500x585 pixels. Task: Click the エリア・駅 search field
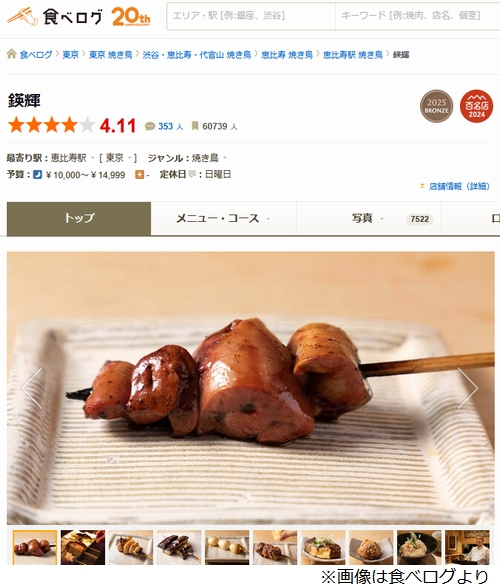[251, 16]
